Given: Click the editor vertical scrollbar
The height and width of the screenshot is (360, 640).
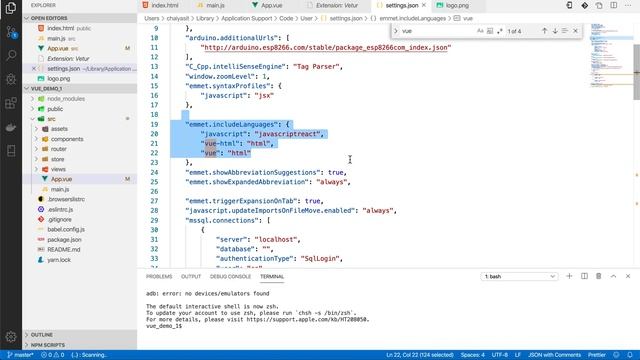Looking at the screenshot, I should coord(636,71).
